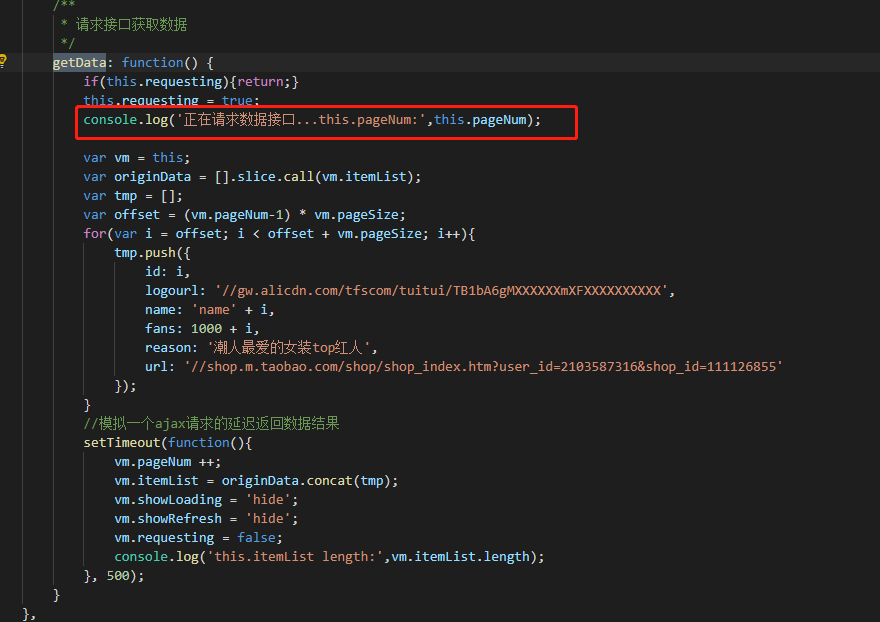880x622 pixels.
Task: Click the 'id: i,' property line
Action: click(x=167, y=272)
